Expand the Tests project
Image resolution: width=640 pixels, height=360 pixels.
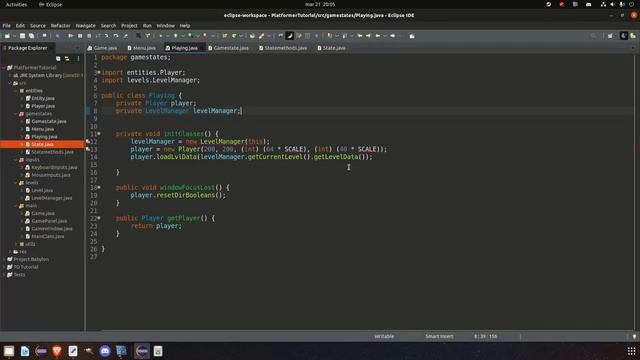[x=4, y=275]
